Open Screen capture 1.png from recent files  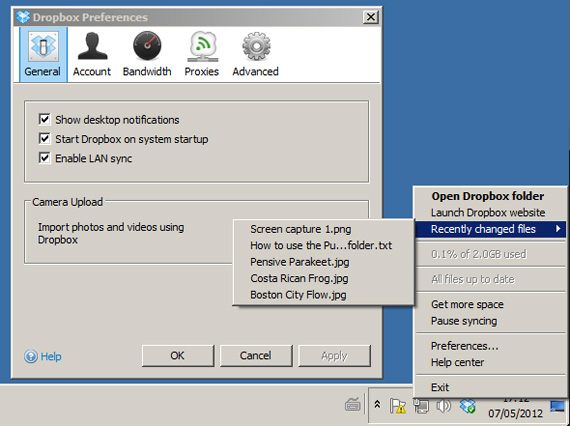click(x=323, y=229)
